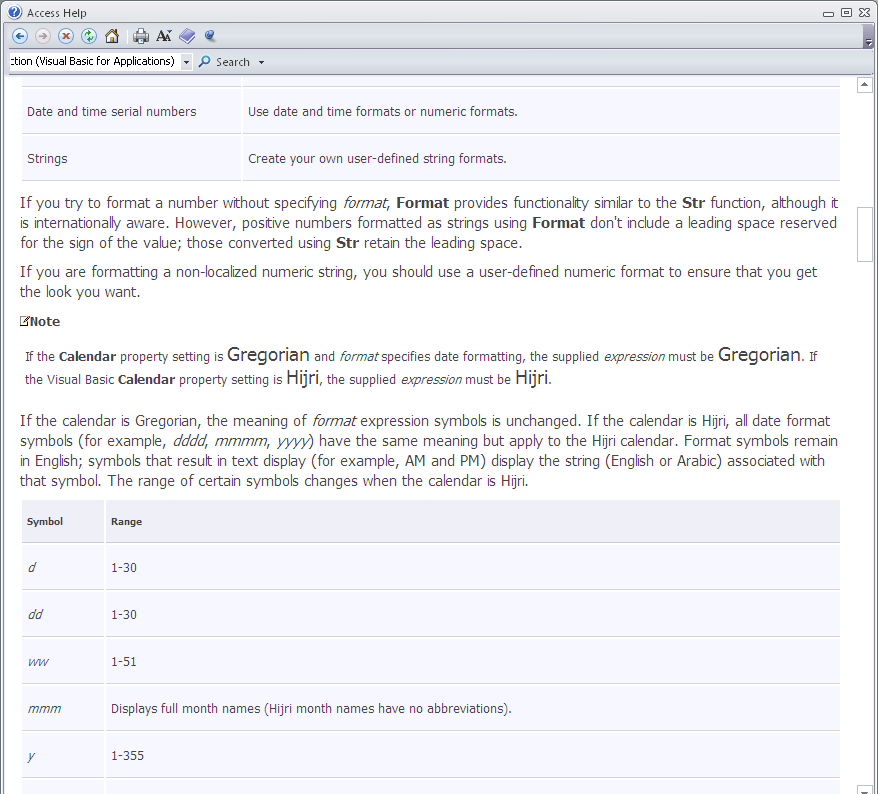Screen dimensions: 878x794
Task: Click the large 'Hijri' after 'setting is'
Action: click(302, 378)
